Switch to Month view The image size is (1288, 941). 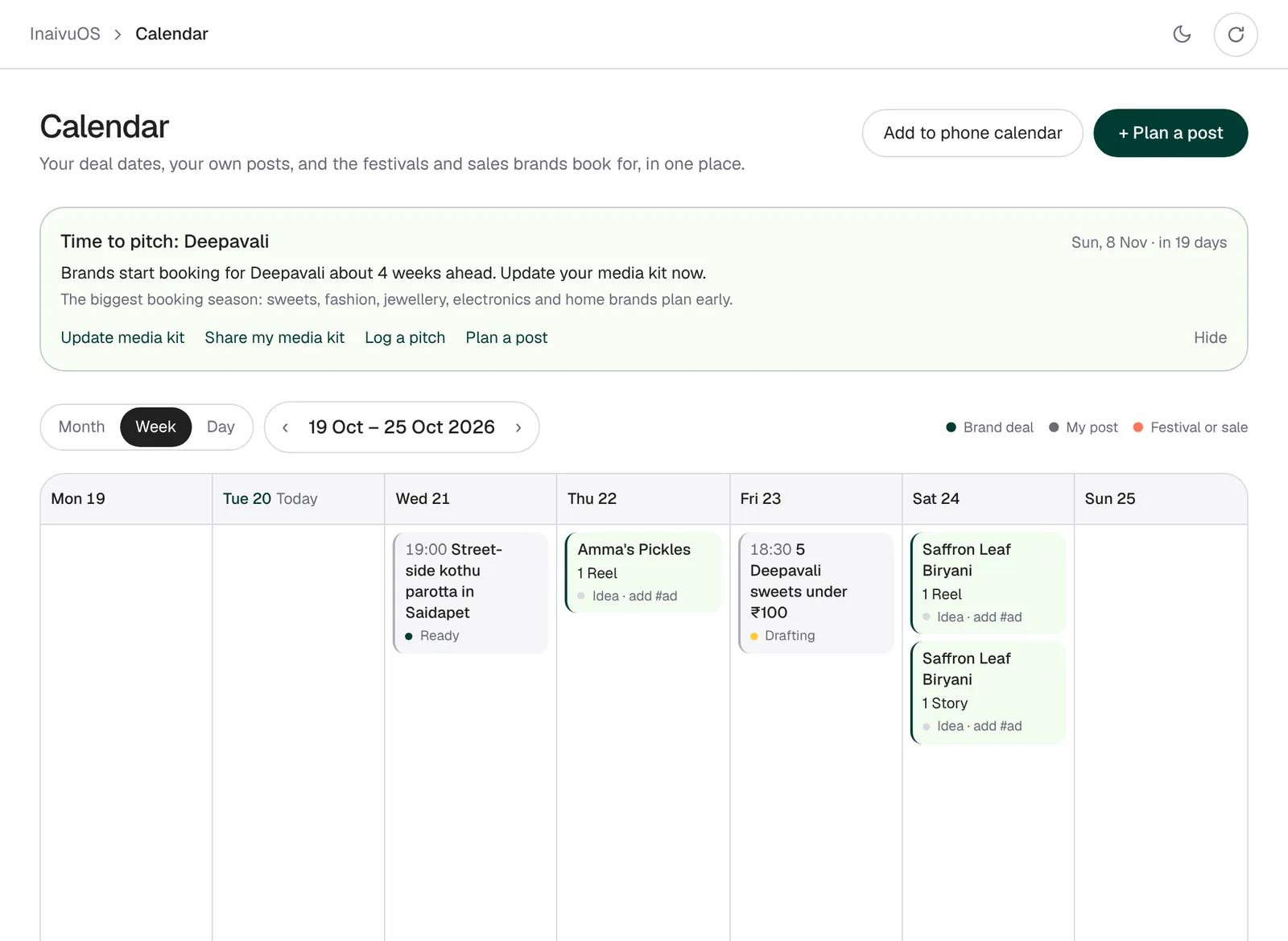point(81,427)
